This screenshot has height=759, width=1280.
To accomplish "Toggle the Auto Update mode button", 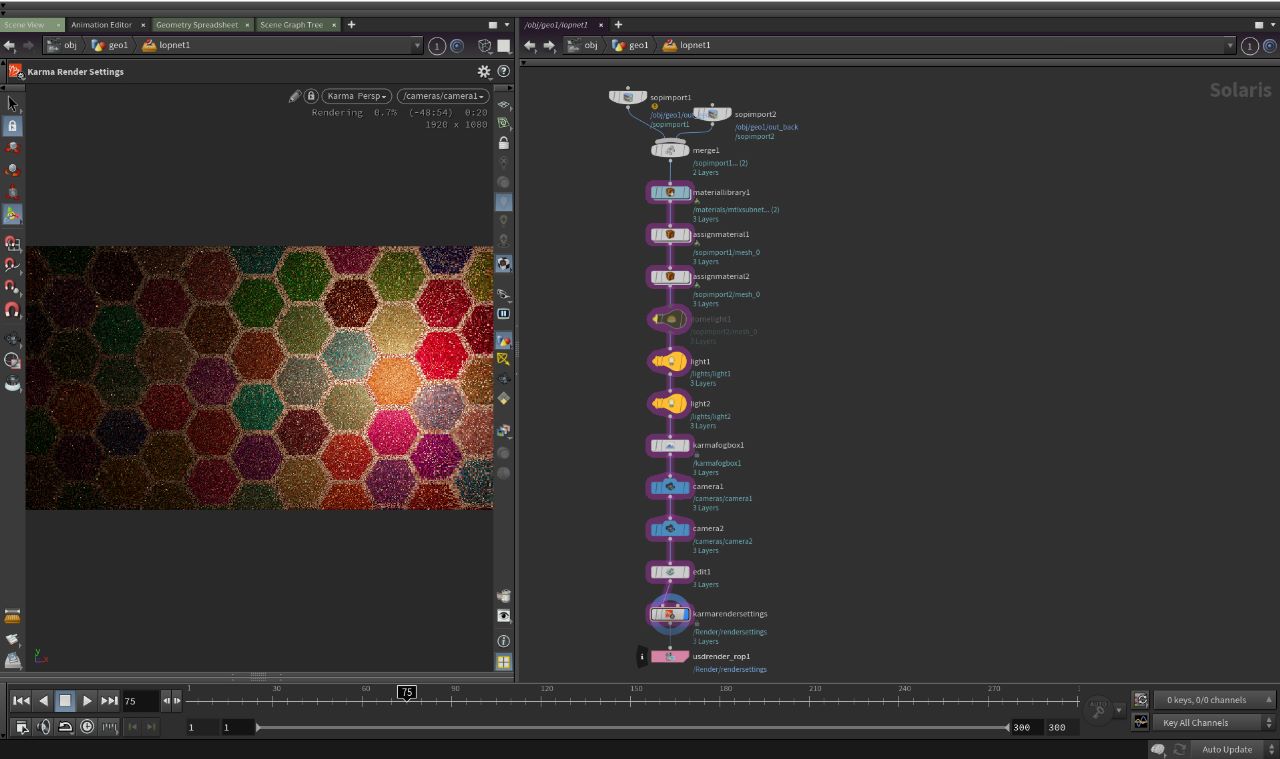I will (1227, 749).
